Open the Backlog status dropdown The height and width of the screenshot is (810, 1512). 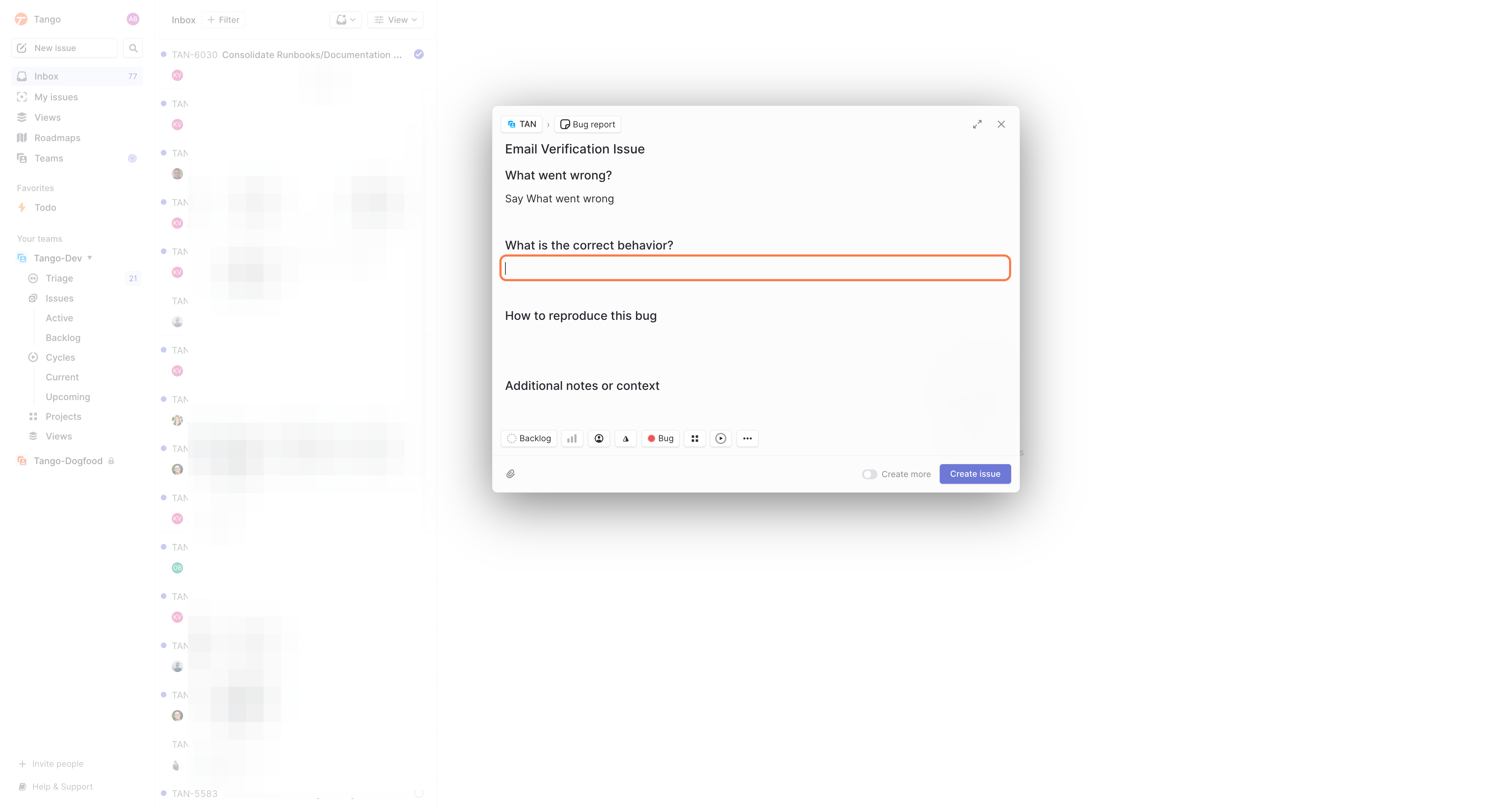pyautogui.click(x=529, y=438)
